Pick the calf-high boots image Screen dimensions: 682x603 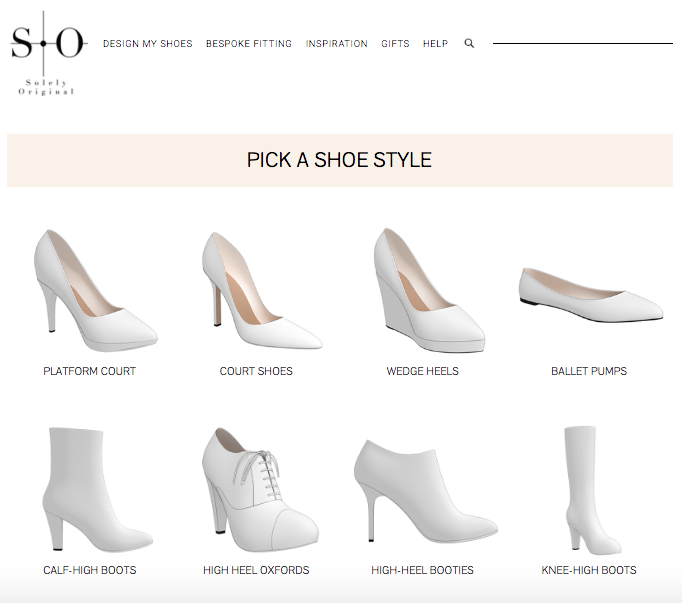click(98, 490)
